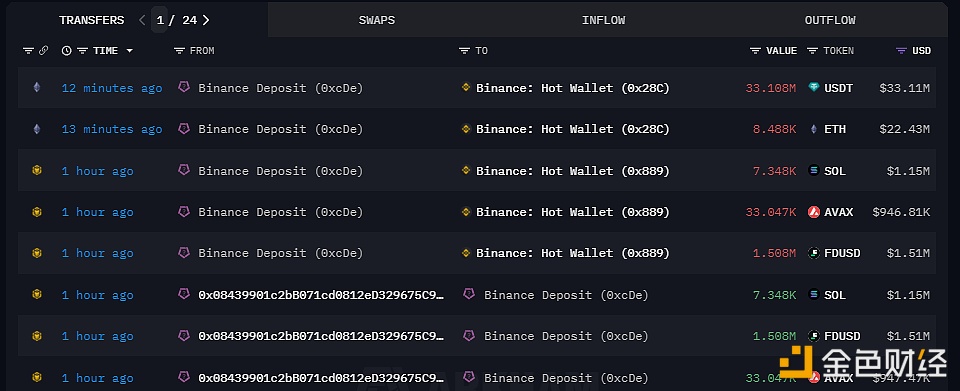Open the 13 minutes ago transaction link
Image resolution: width=960 pixels, height=391 pixels.
(x=112, y=129)
